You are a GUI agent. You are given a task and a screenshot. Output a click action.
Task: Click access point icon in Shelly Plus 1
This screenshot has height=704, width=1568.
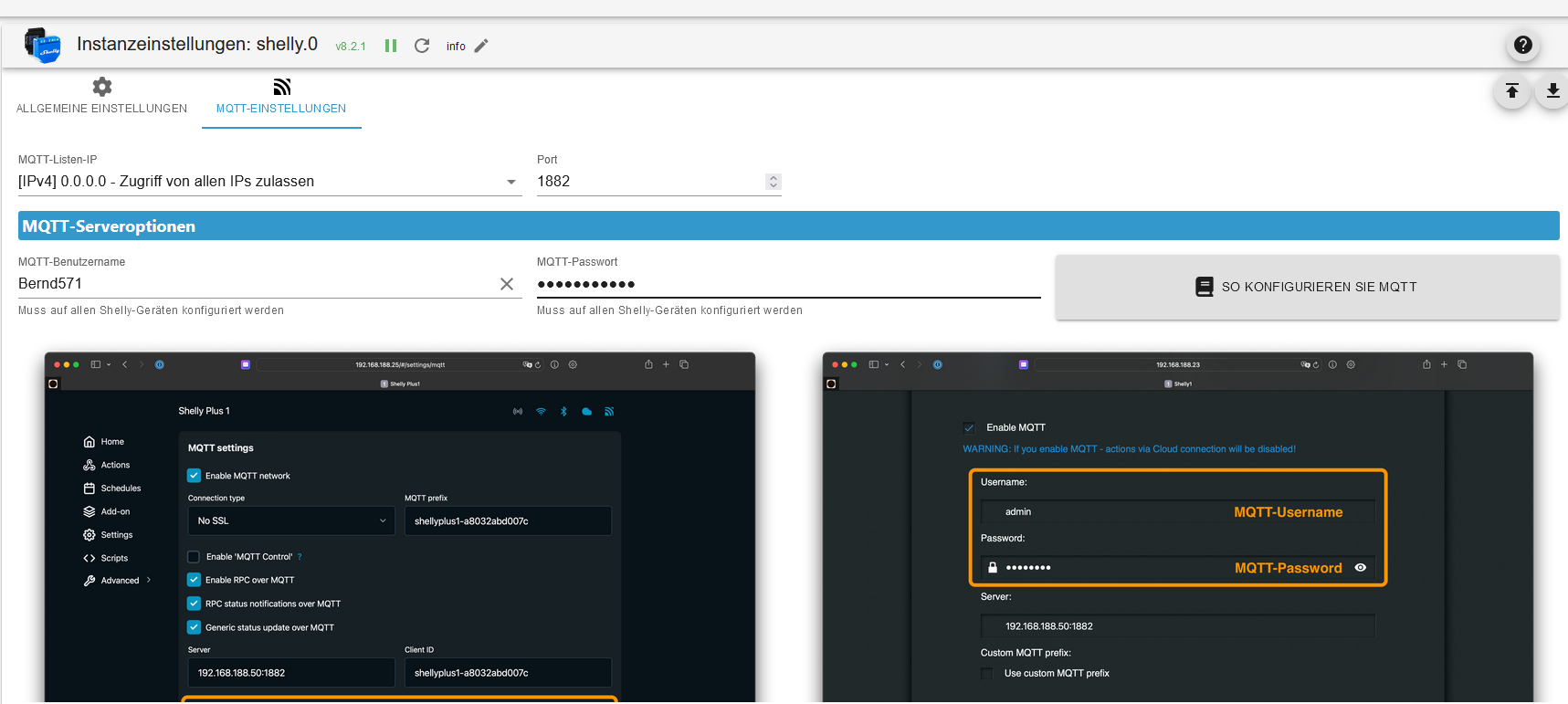pos(518,412)
